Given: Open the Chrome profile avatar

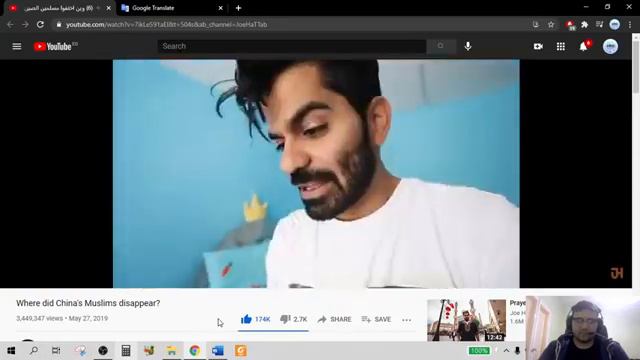Looking at the screenshot, I should [614, 24].
